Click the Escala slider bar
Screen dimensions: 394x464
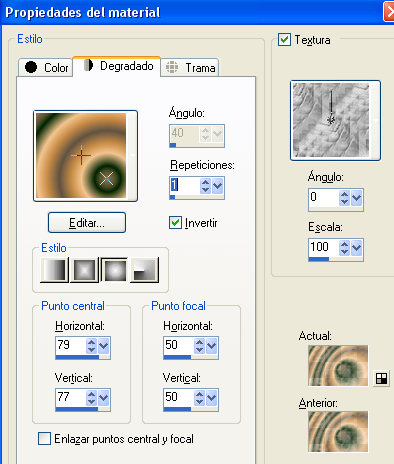[x=336, y=259]
